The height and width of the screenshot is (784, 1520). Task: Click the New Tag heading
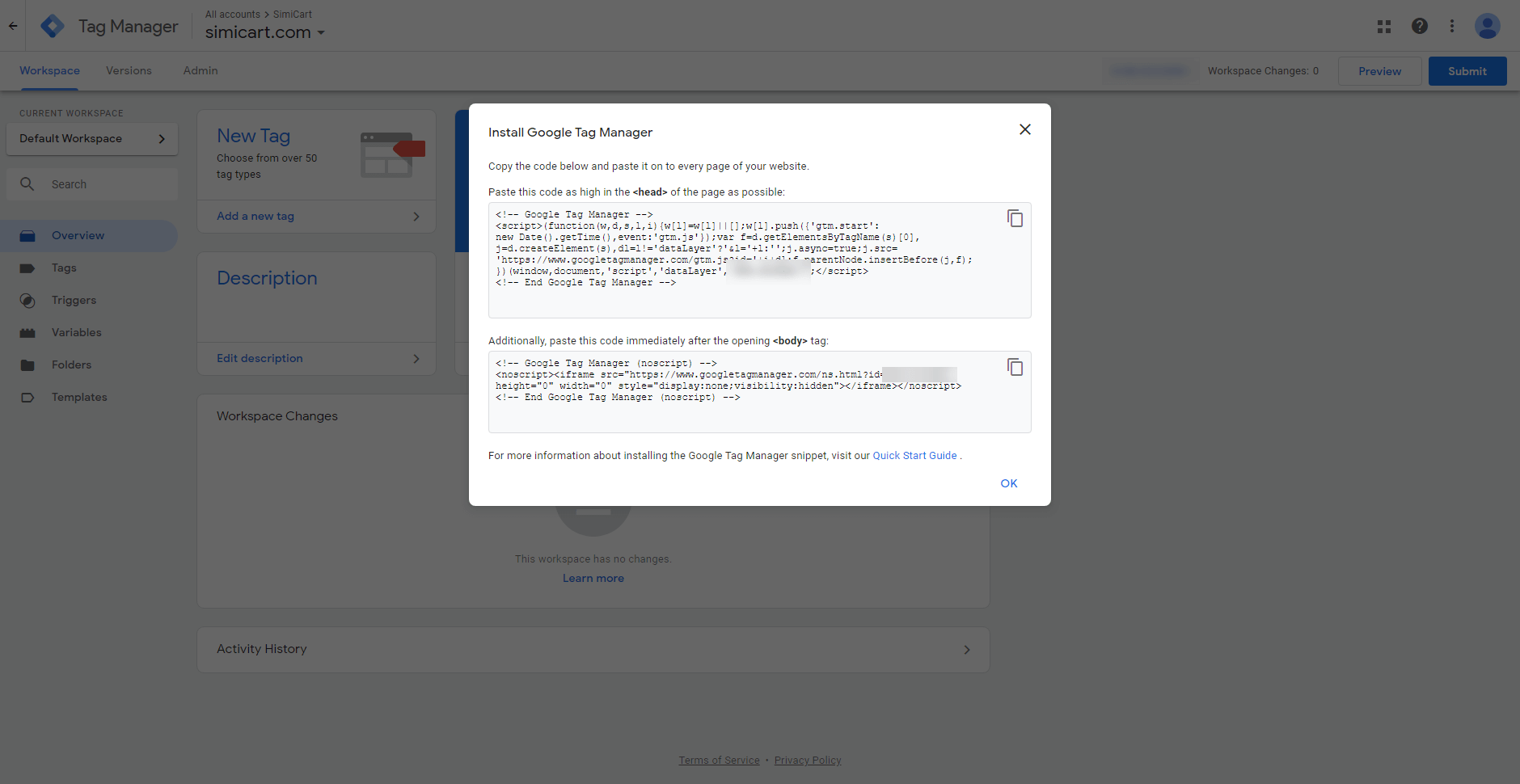[x=253, y=136]
